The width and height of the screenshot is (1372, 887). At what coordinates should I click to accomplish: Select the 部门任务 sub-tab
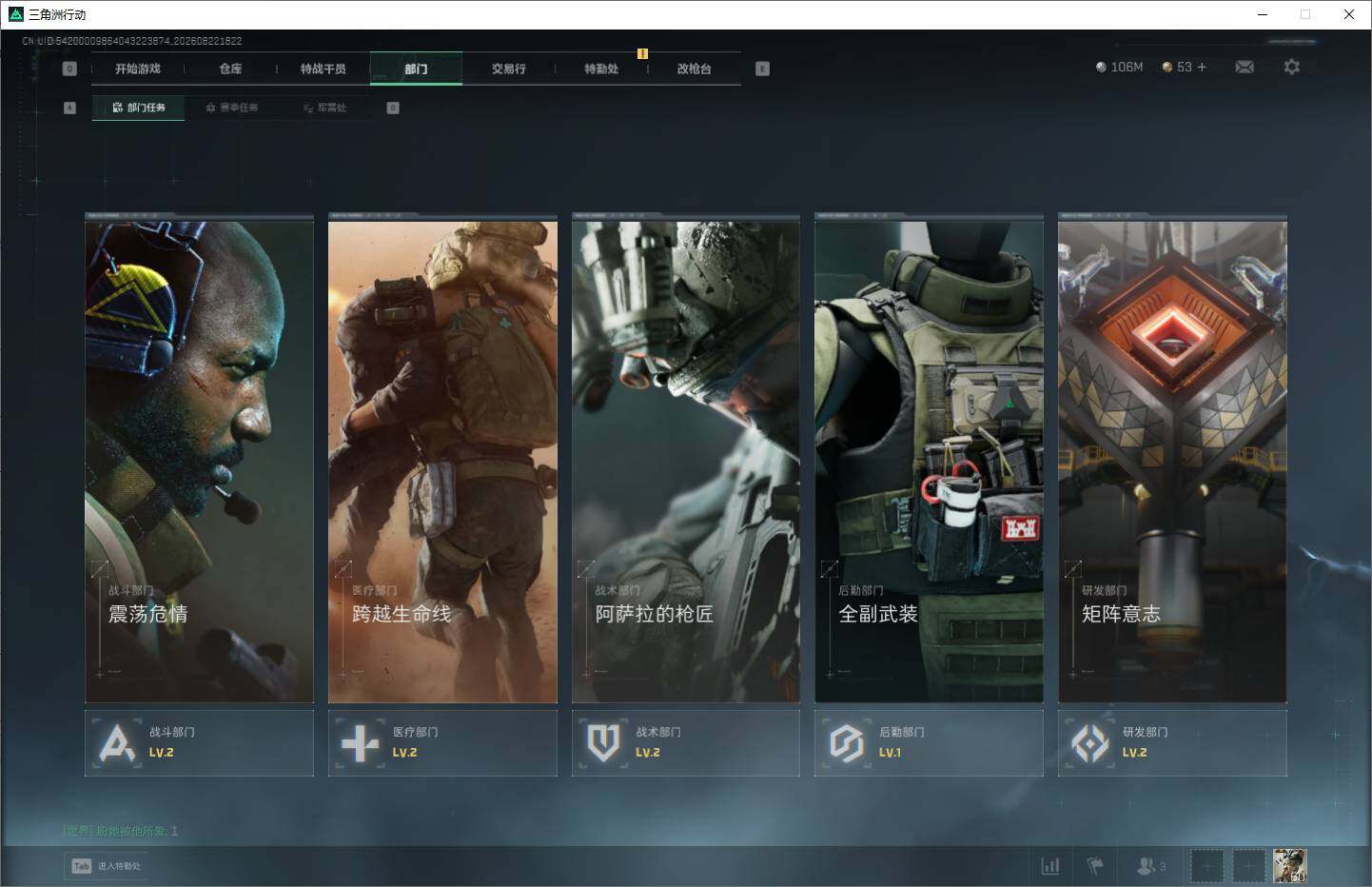pos(139,108)
